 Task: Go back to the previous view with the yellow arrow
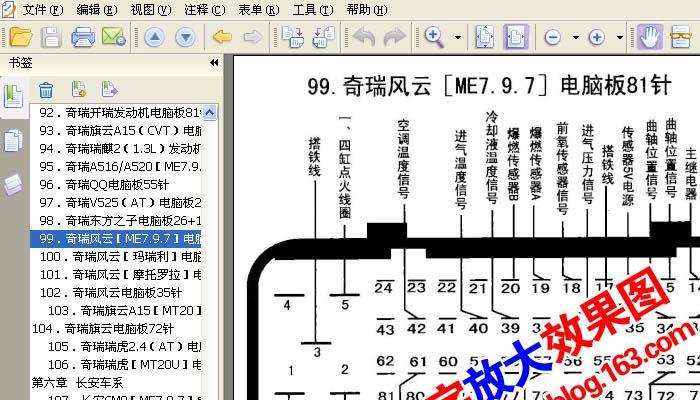click(222, 37)
